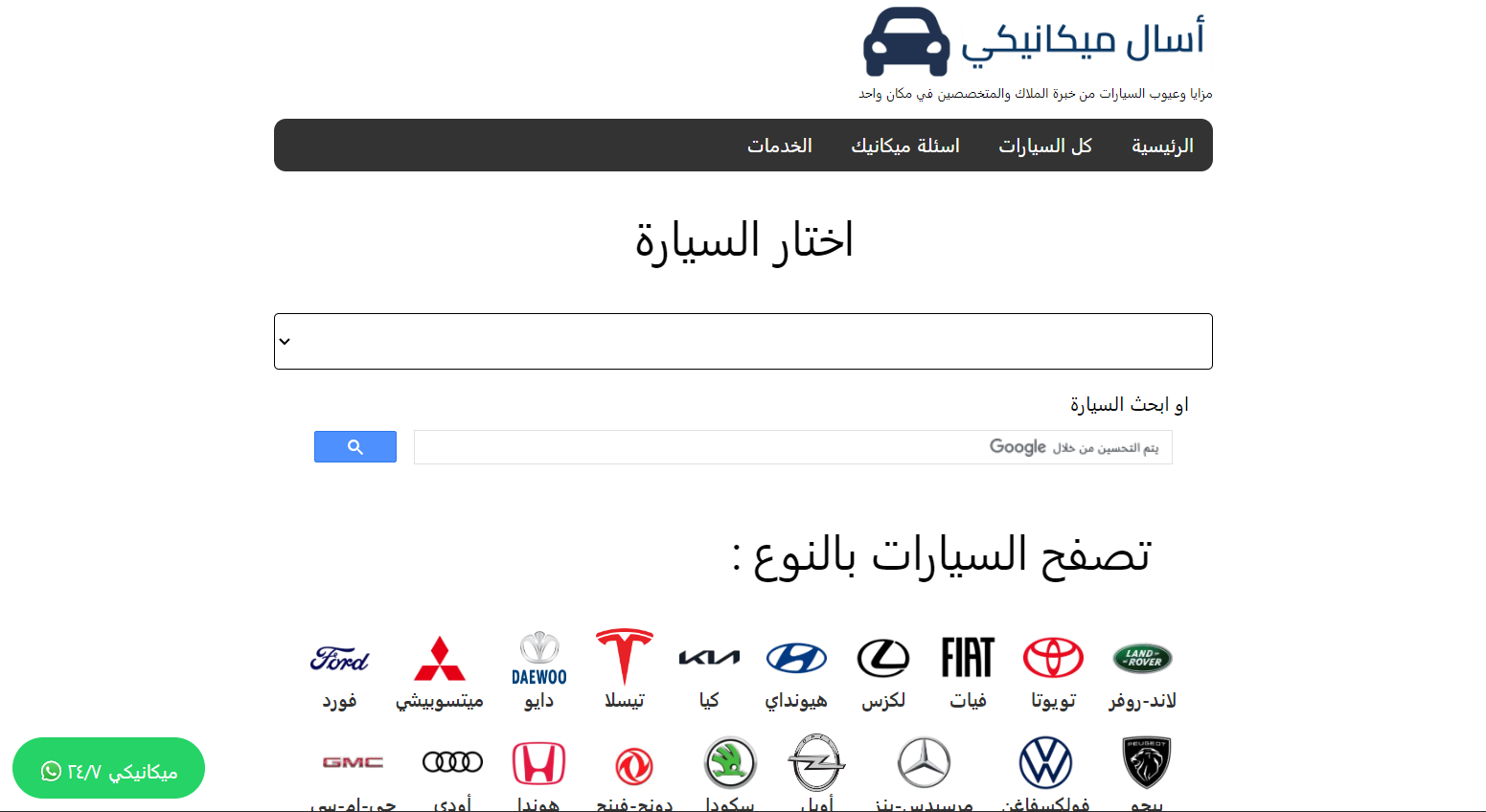Open the Tesla brand logo

coord(625,657)
